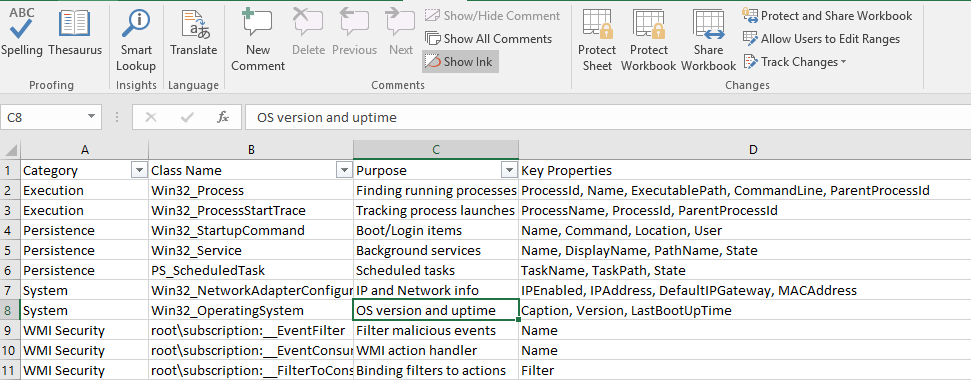Open the Category column filter dropdown
971x380 pixels.
click(x=139, y=170)
